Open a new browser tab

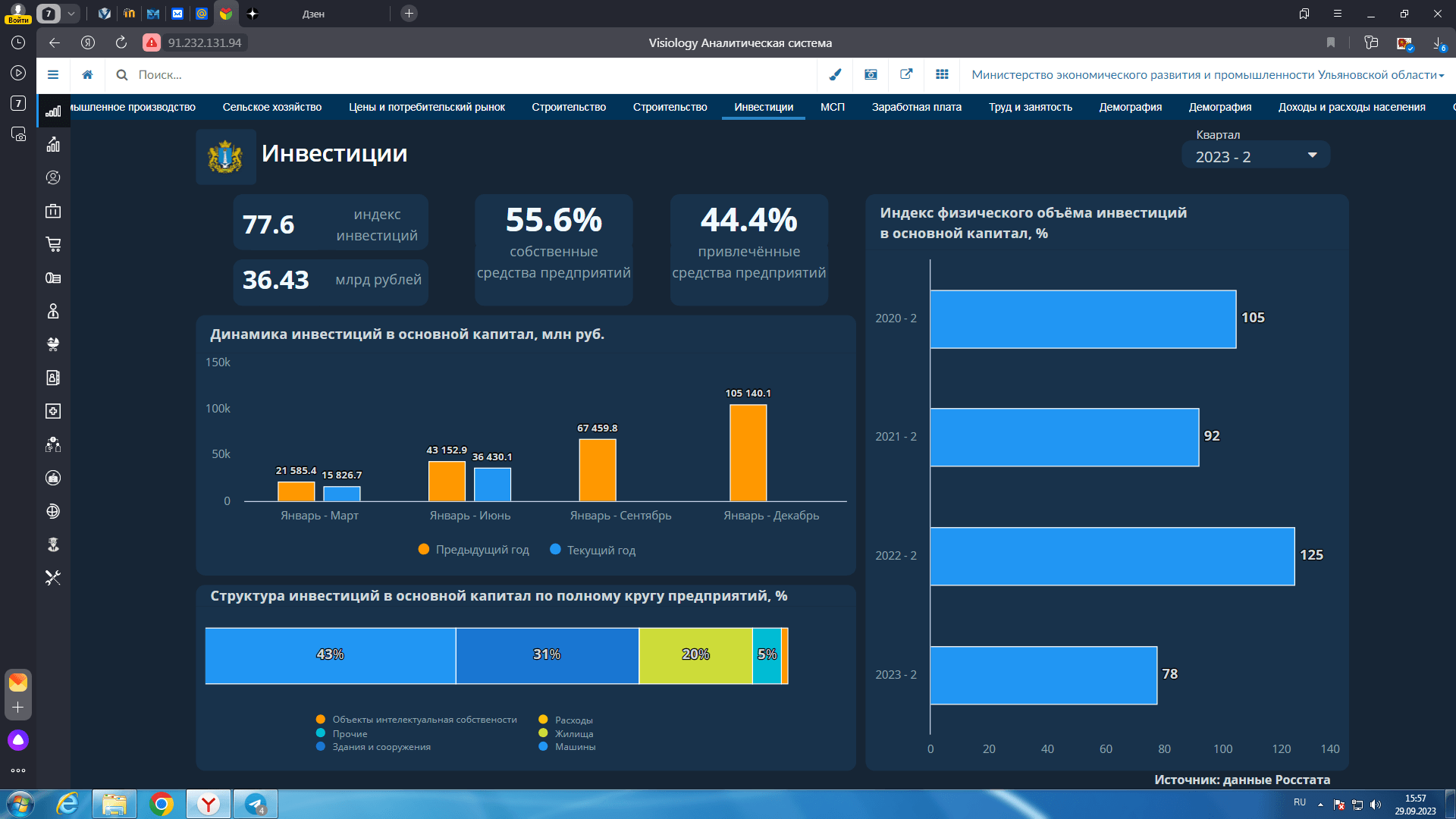409,14
